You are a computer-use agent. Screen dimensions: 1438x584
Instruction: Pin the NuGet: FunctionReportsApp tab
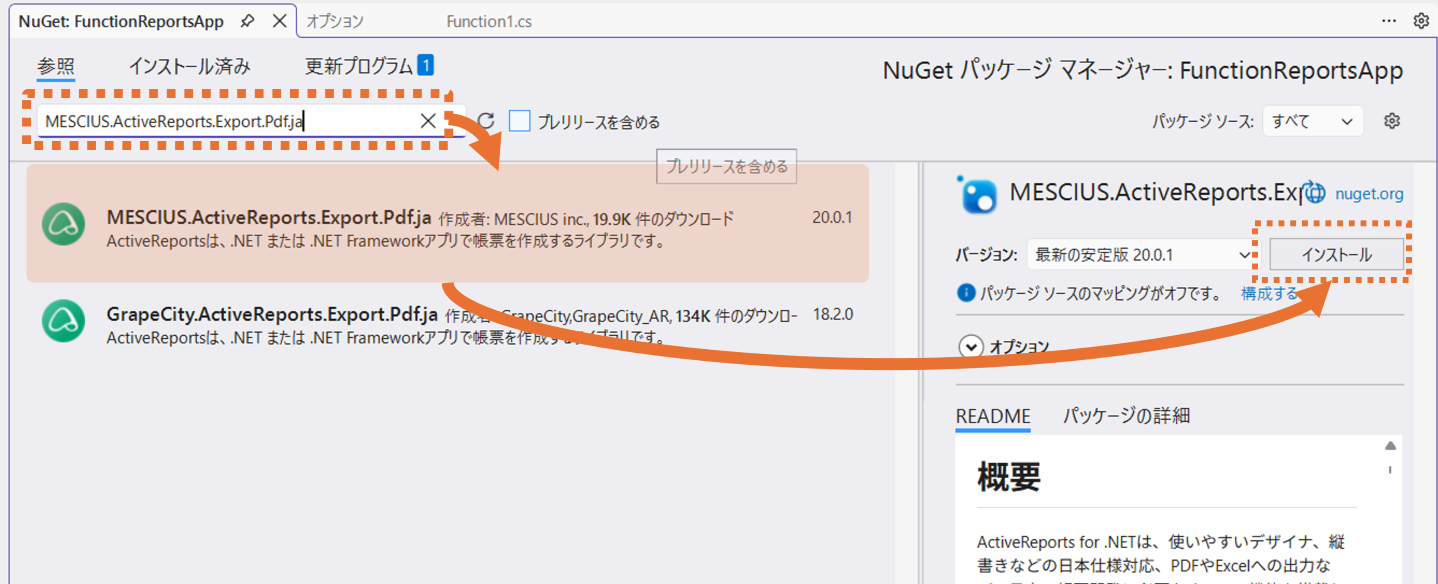[248, 21]
